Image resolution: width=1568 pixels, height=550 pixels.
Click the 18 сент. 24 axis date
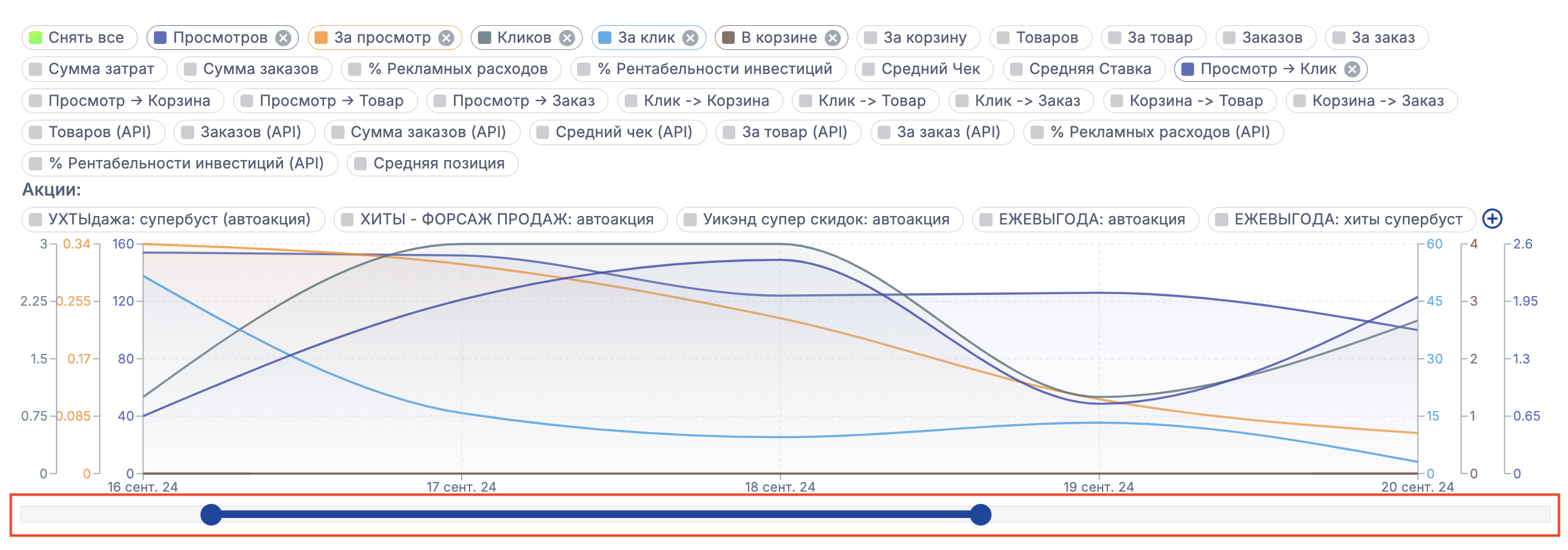780,487
